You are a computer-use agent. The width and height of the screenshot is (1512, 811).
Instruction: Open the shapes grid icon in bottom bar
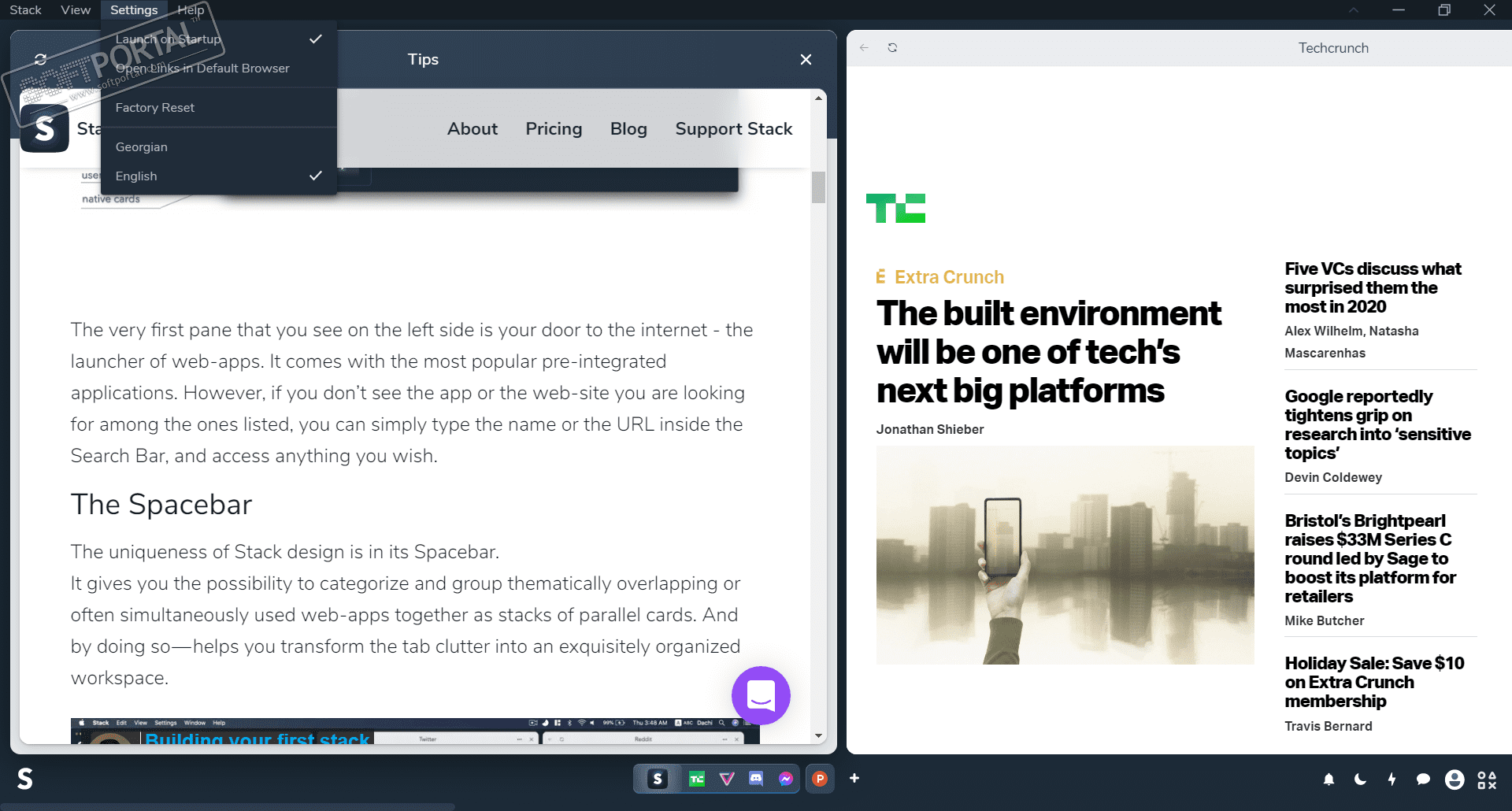pos(1487,780)
